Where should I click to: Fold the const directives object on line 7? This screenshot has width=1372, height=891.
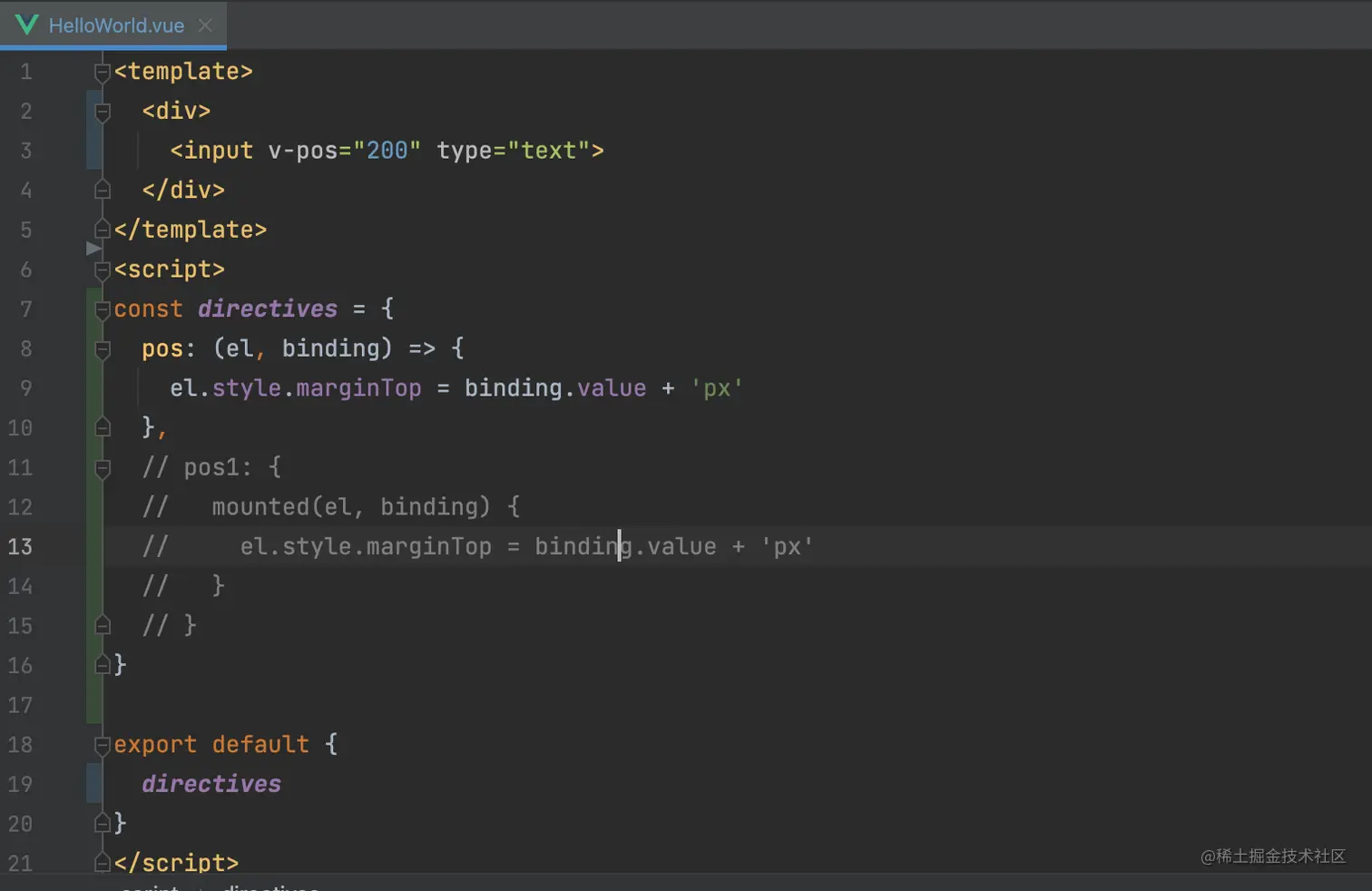[x=103, y=309]
